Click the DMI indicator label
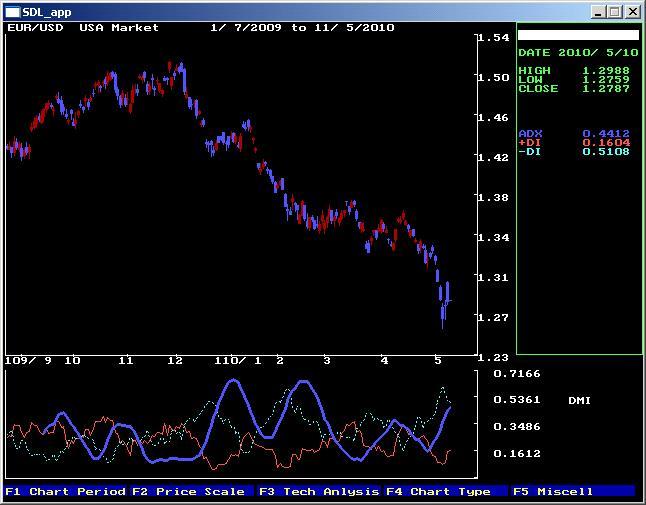 click(579, 400)
